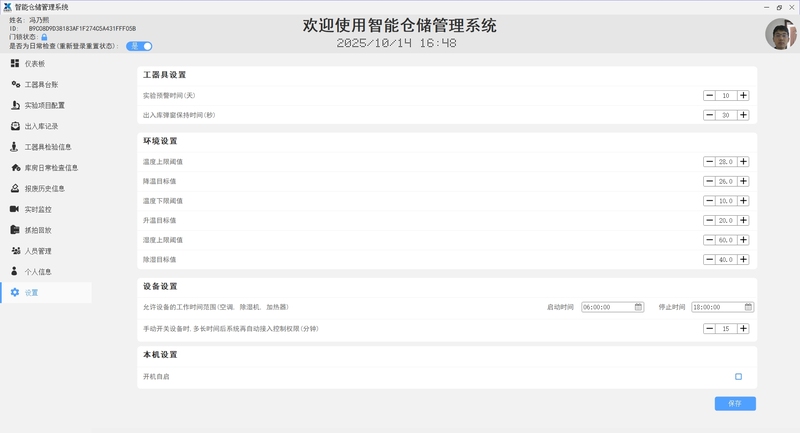This screenshot has width=800, height=433.
Task: Click the user avatar photo
Action: pos(780,34)
